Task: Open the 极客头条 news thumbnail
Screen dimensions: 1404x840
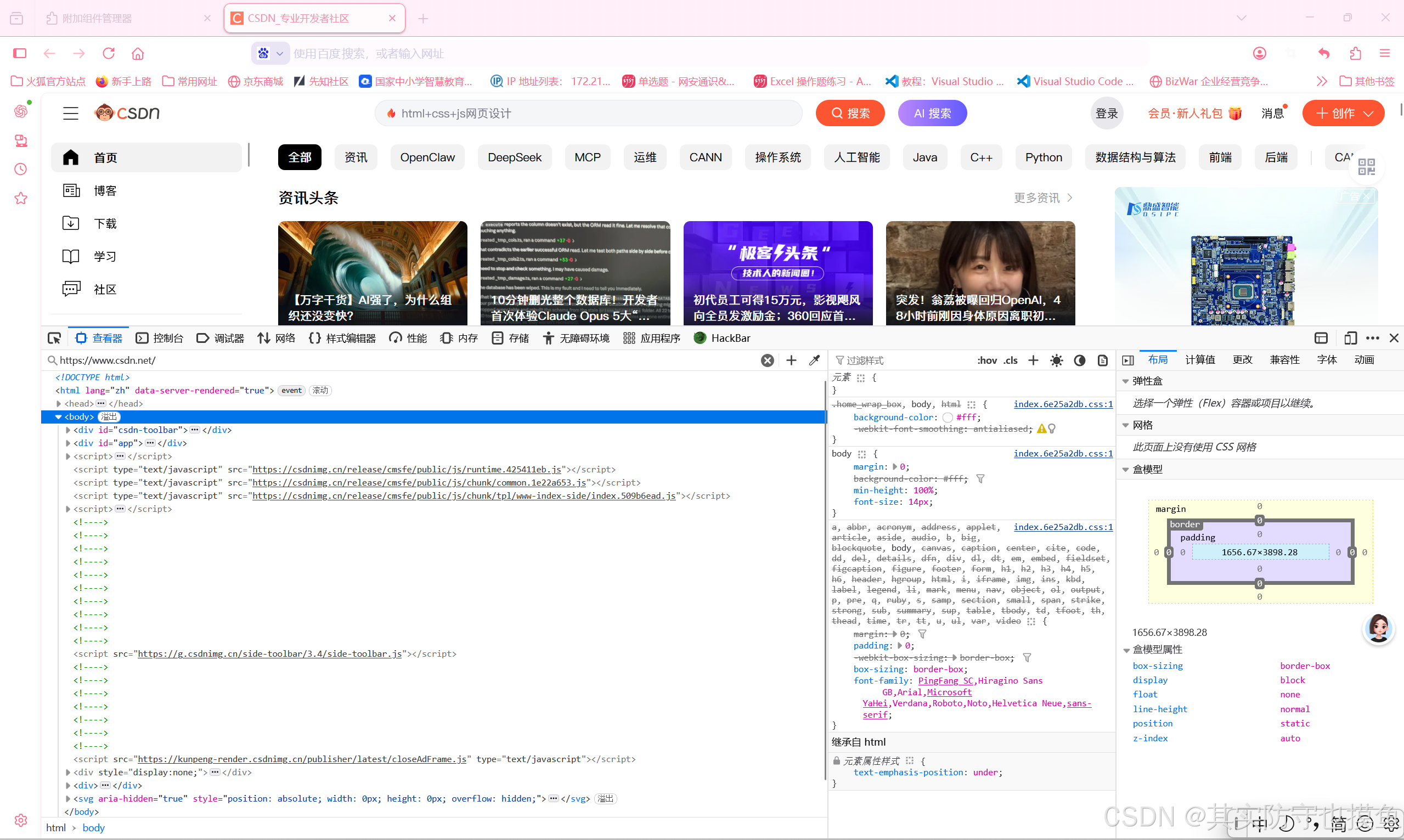Action: (x=777, y=273)
